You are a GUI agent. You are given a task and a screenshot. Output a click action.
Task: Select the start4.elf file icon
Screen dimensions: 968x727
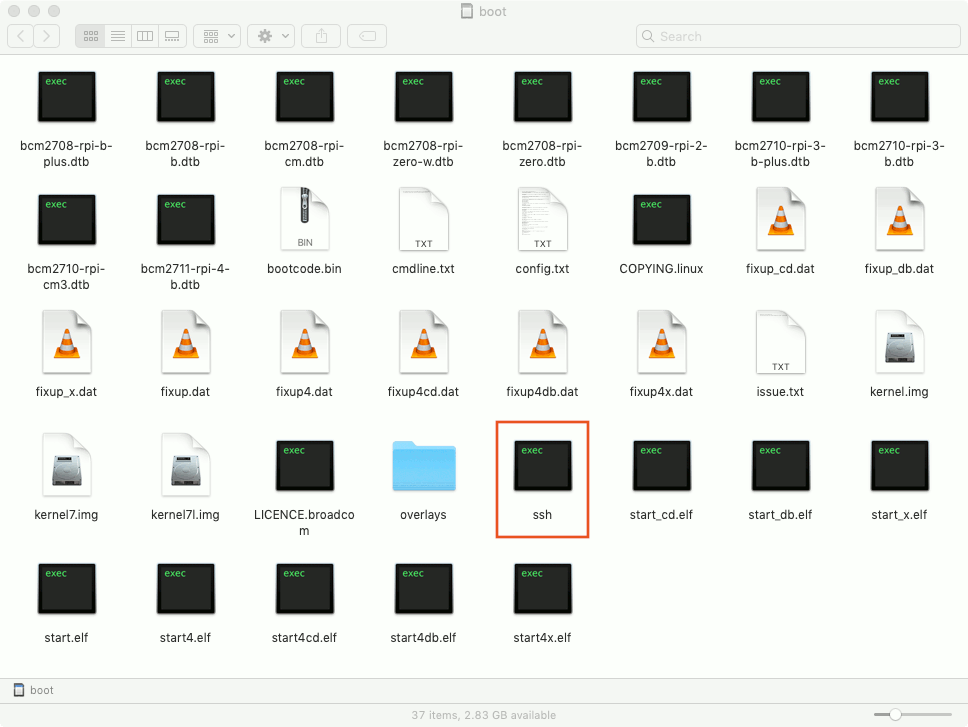coord(185,589)
